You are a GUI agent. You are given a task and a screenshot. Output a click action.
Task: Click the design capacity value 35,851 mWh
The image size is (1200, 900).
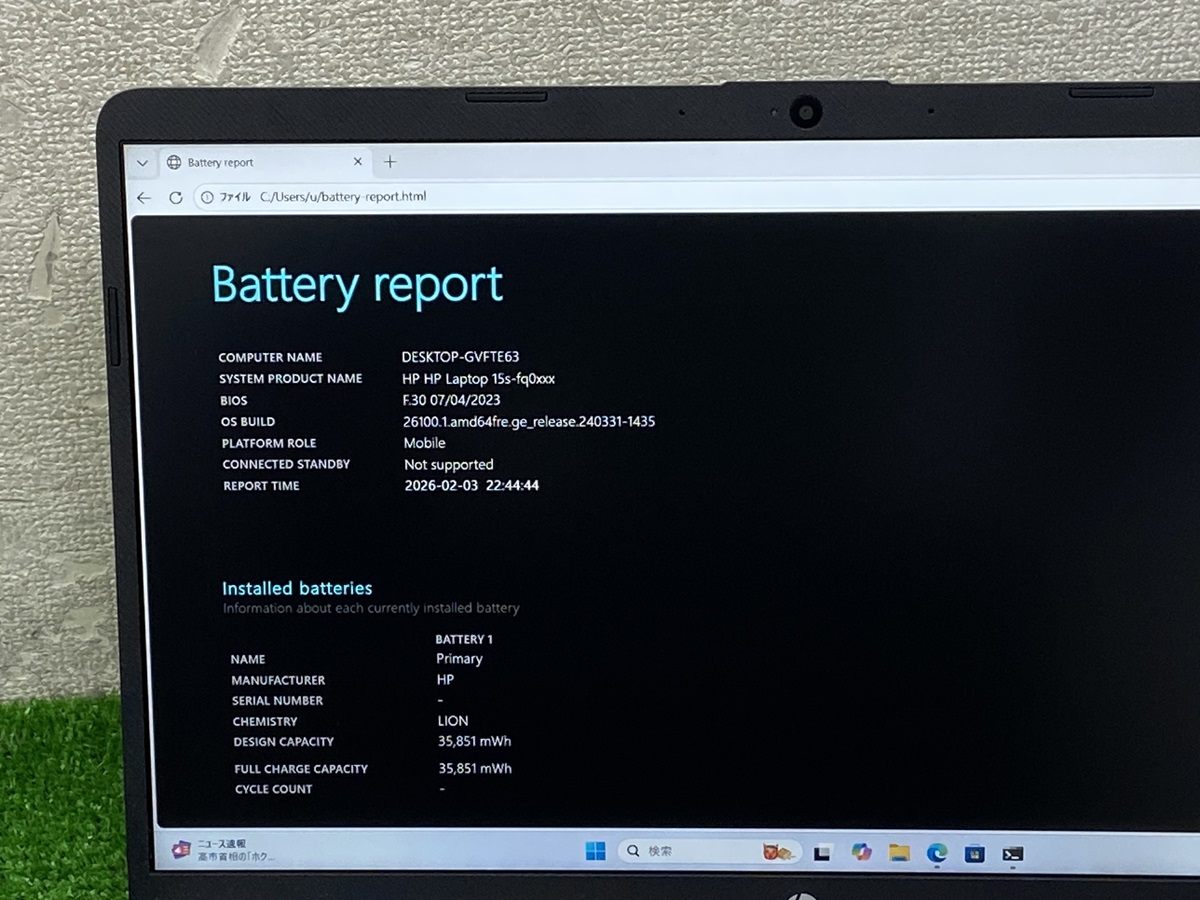pos(474,741)
